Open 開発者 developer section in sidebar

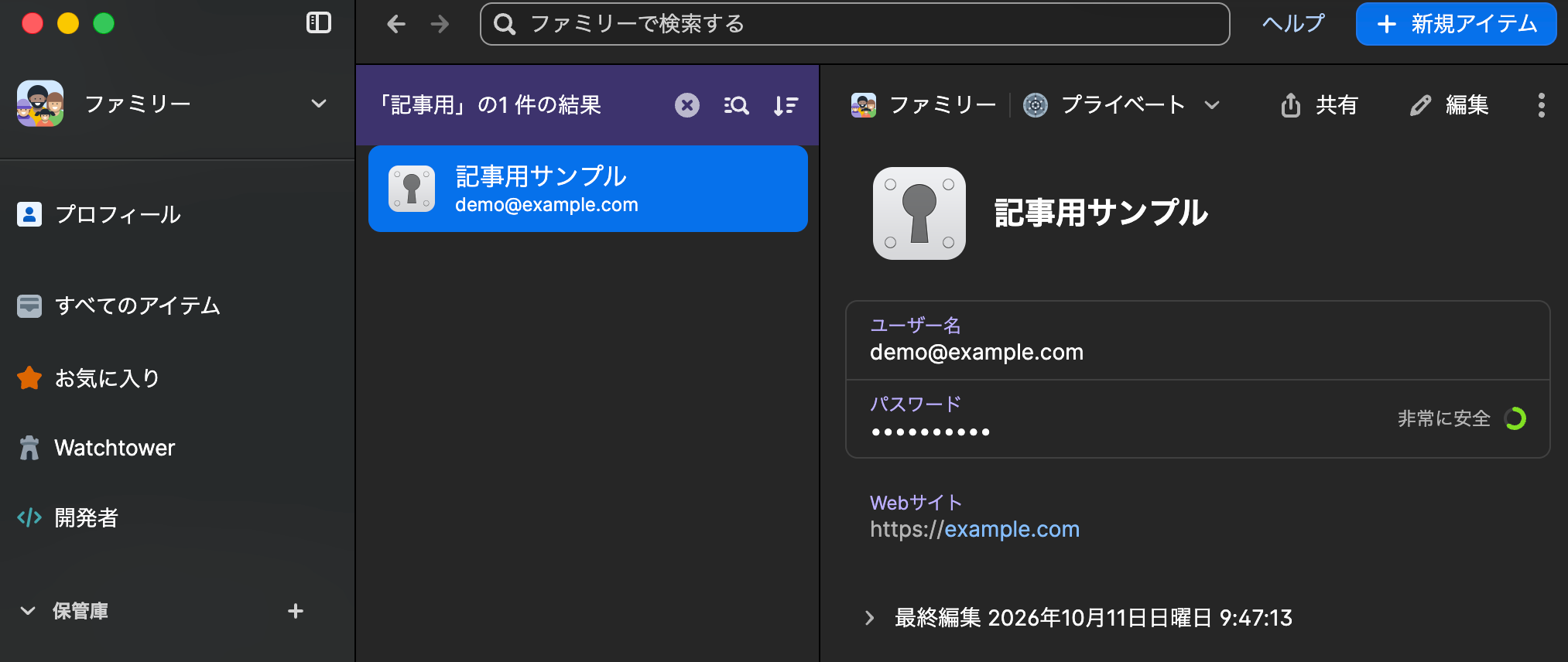(67, 517)
